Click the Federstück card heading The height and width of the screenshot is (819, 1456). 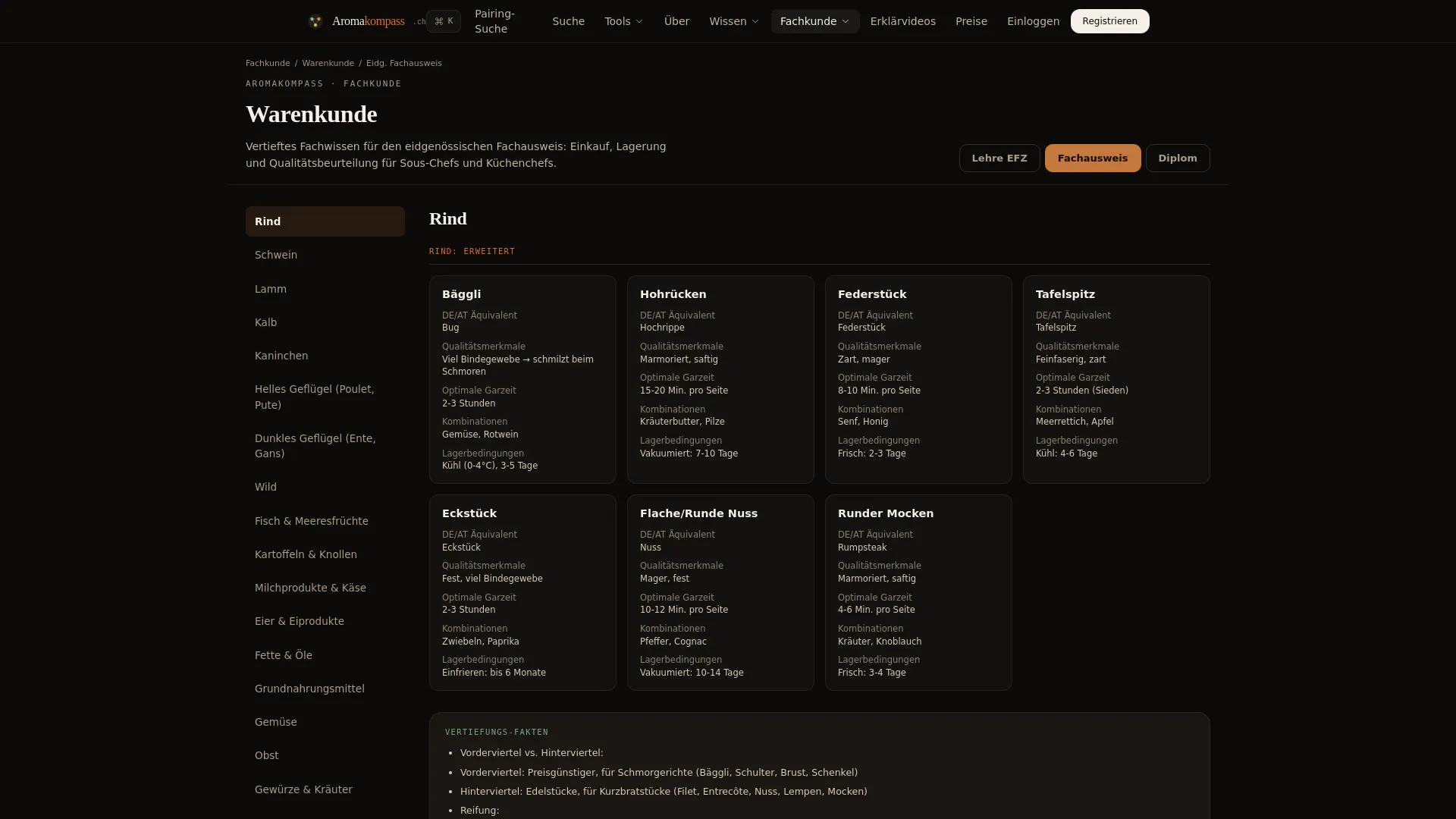click(x=872, y=294)
